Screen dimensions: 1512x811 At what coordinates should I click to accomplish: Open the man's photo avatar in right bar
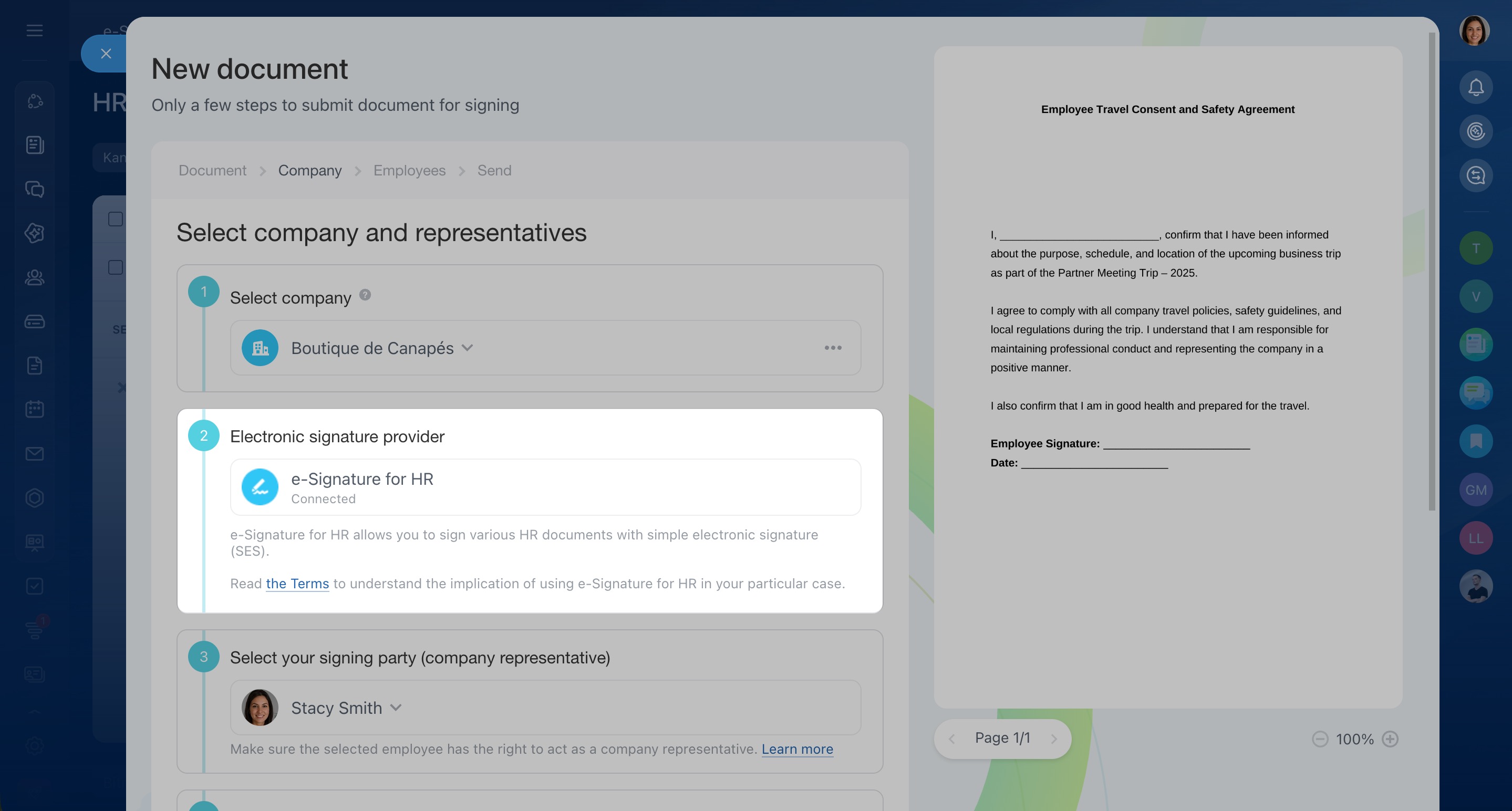pos(1476,587)
